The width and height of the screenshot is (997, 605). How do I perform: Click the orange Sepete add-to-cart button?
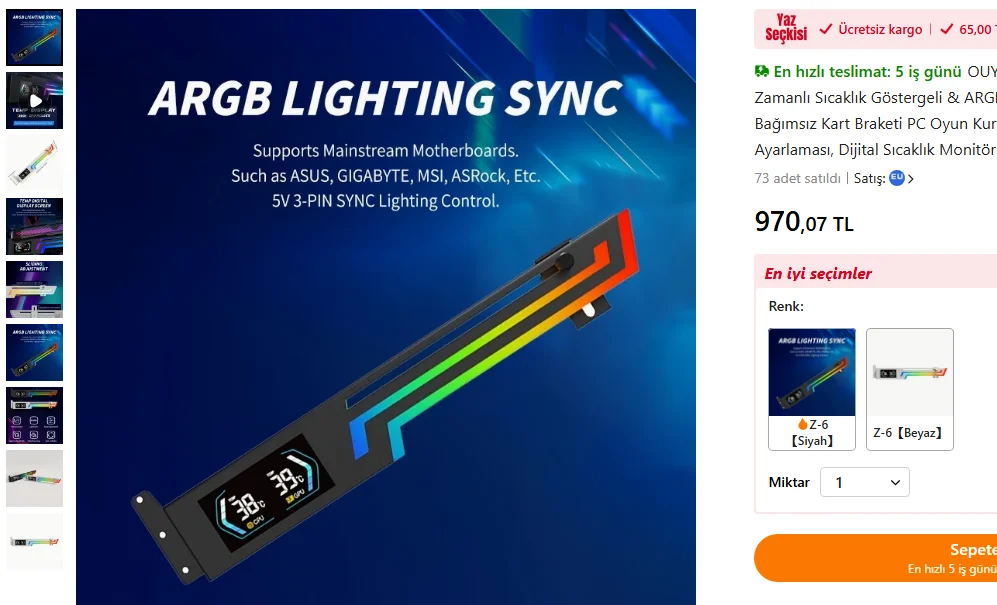tap(876, 558)
